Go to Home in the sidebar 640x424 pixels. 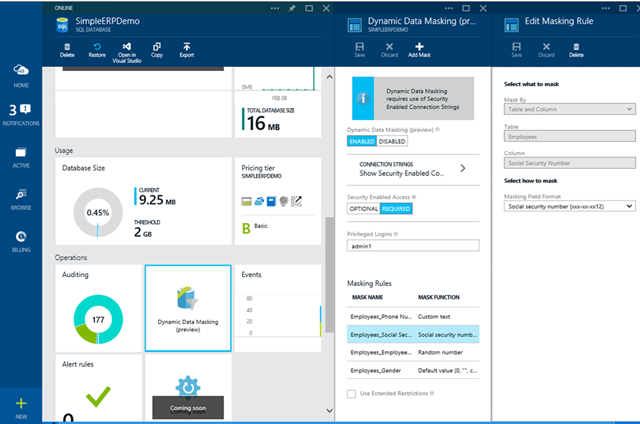(x=21, y=76)
